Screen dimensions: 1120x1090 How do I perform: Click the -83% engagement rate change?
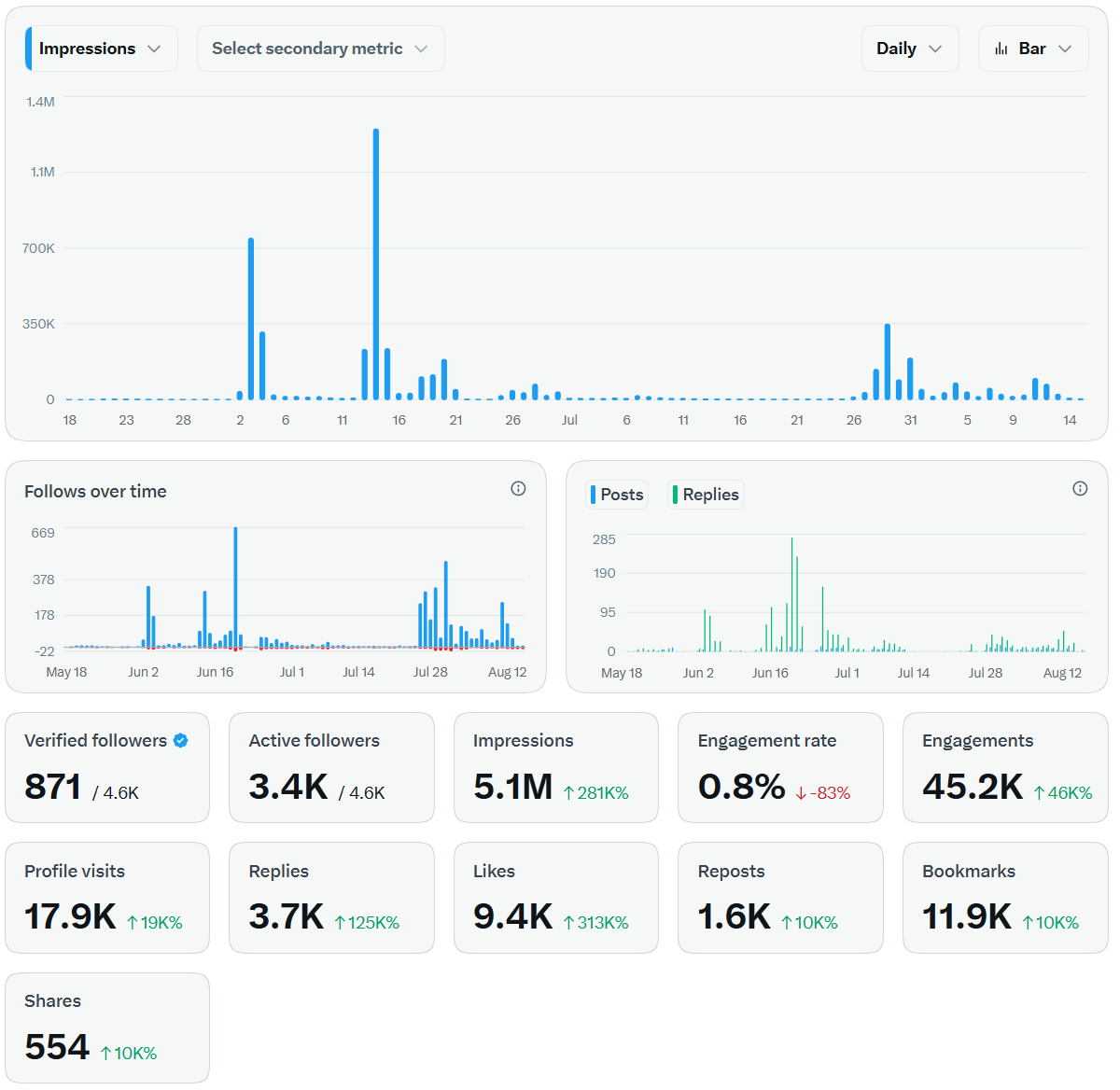coord(822,793)
